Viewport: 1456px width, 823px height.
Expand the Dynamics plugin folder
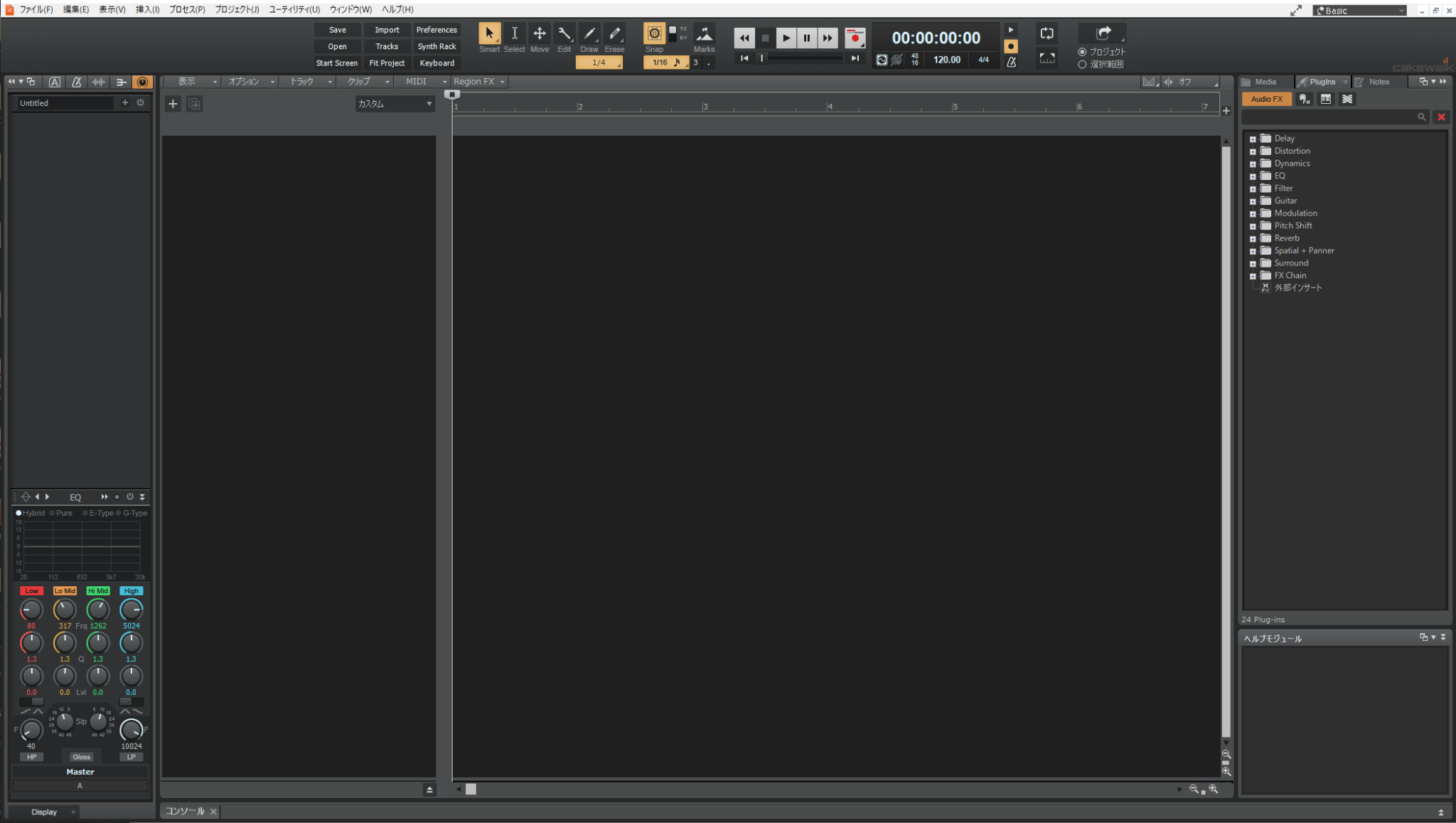(1253, 164)
